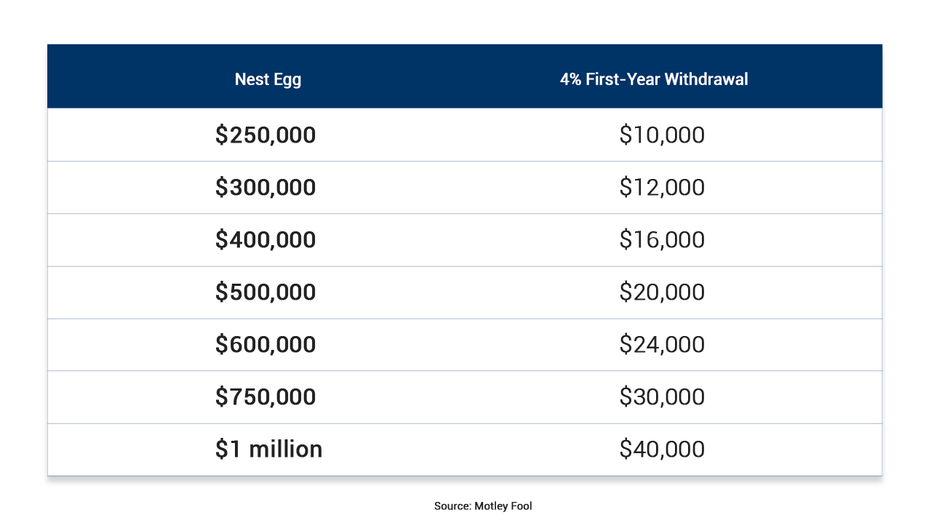
Task: Click the Motley Fool source name
Action: 503,506
